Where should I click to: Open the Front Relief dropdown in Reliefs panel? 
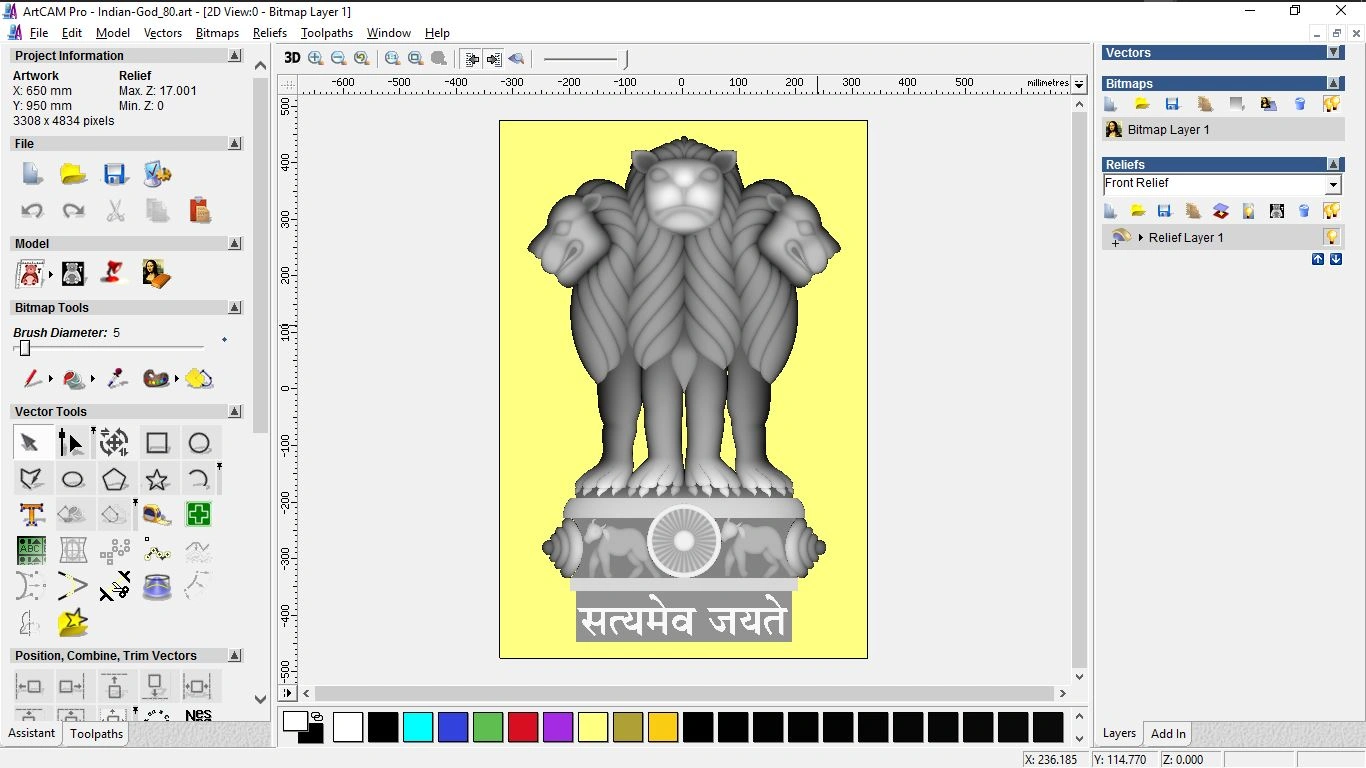[1334, 183]
